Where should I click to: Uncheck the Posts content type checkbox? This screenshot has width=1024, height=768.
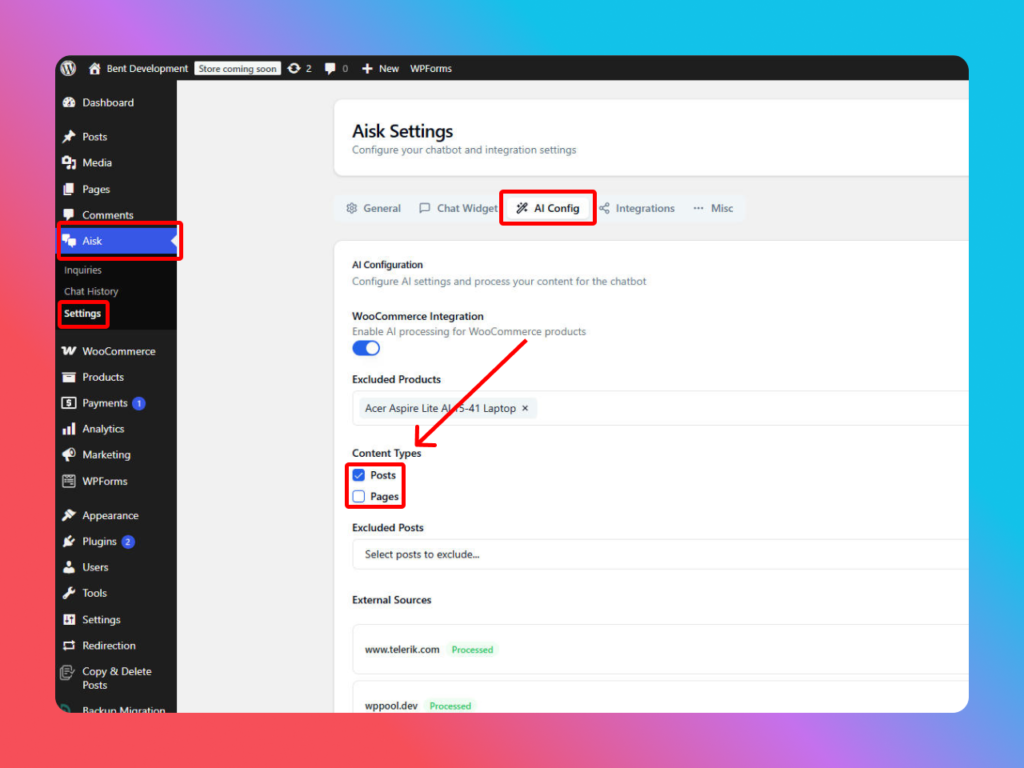[x=359, y=476]
